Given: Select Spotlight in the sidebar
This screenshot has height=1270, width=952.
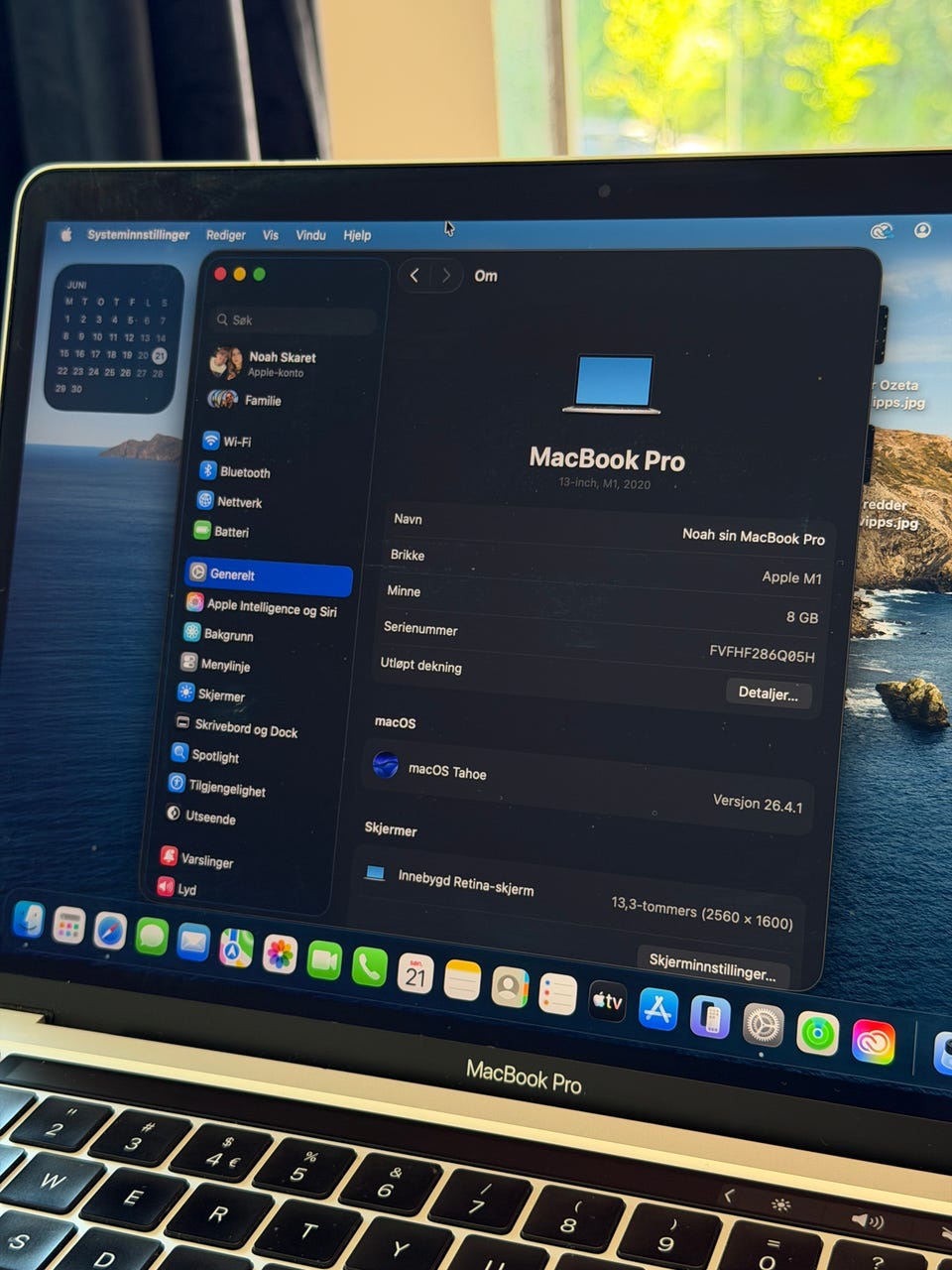Looking at the screenshot, I should coord(205,755).
